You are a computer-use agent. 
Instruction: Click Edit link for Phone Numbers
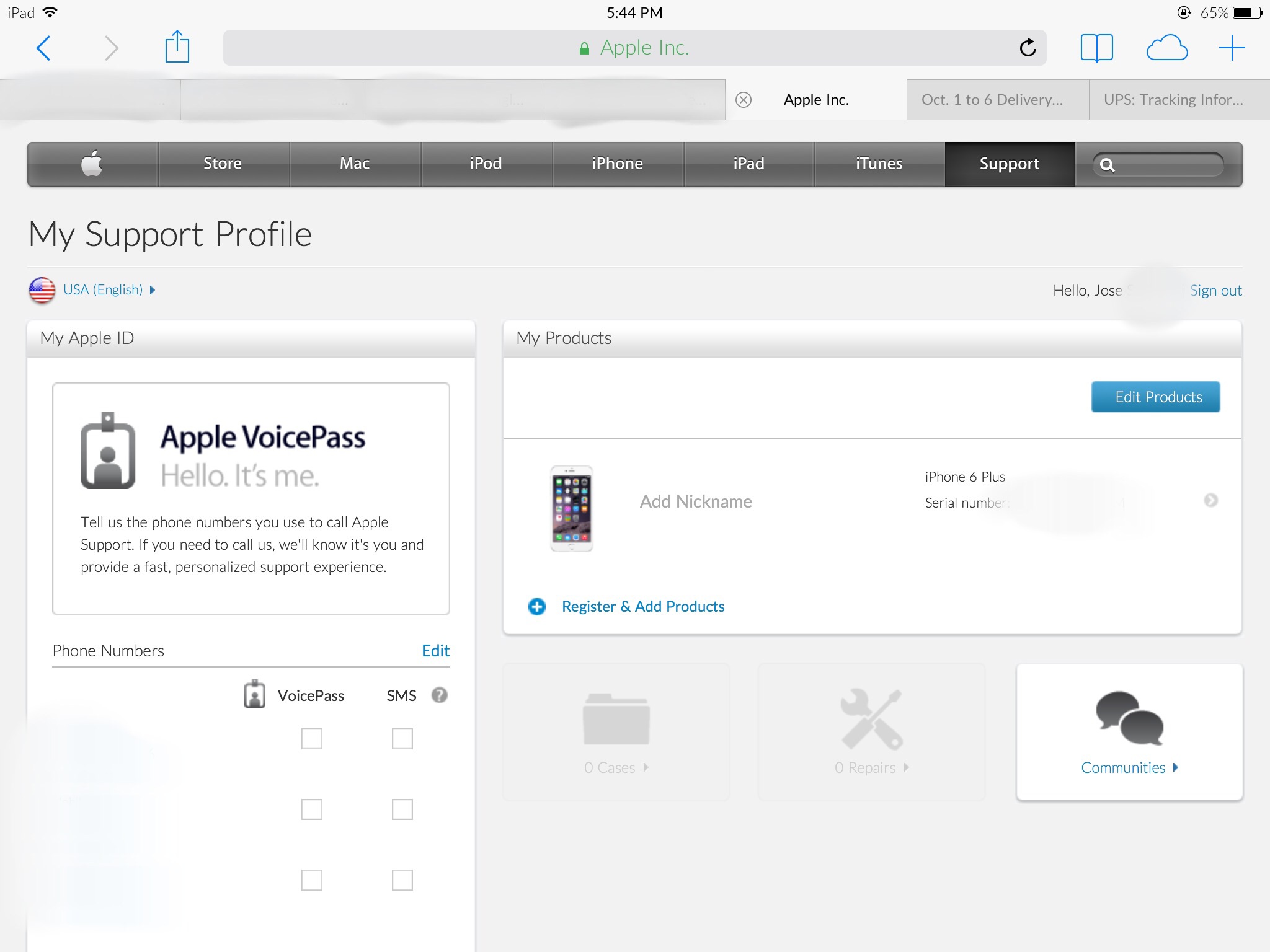(x=435, y=650)
